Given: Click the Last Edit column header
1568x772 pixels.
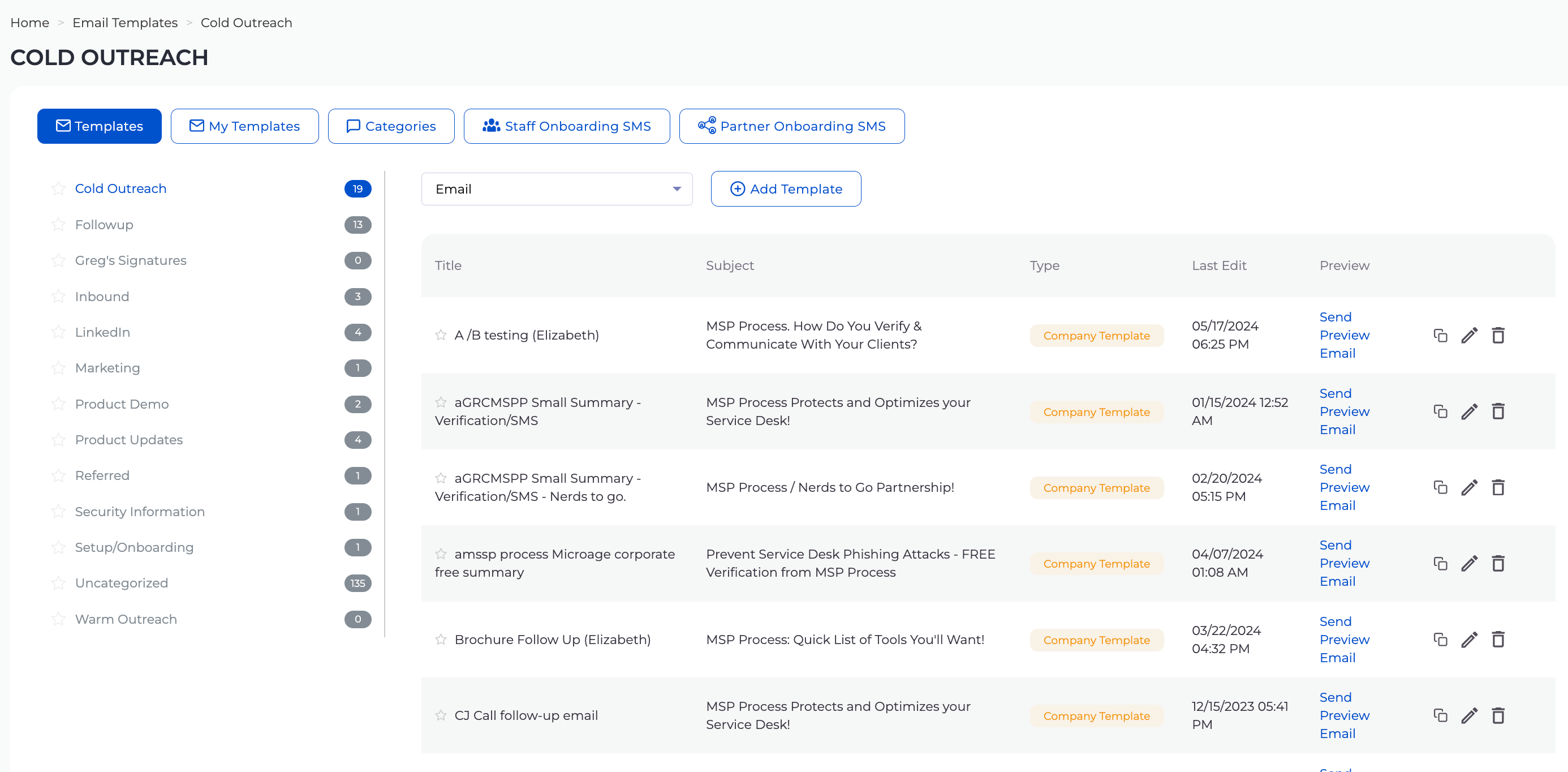Looking at the screenshot, I should 1218,265.
